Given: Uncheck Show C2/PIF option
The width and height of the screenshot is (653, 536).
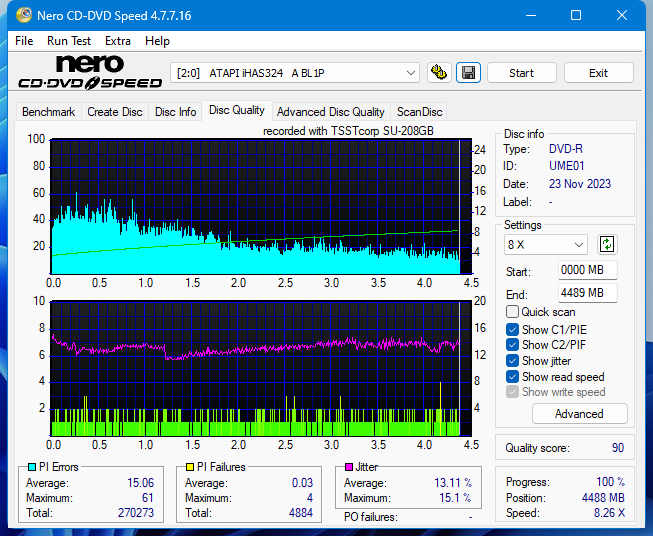Looking at the screenshot, I should (x=512, y=345).
